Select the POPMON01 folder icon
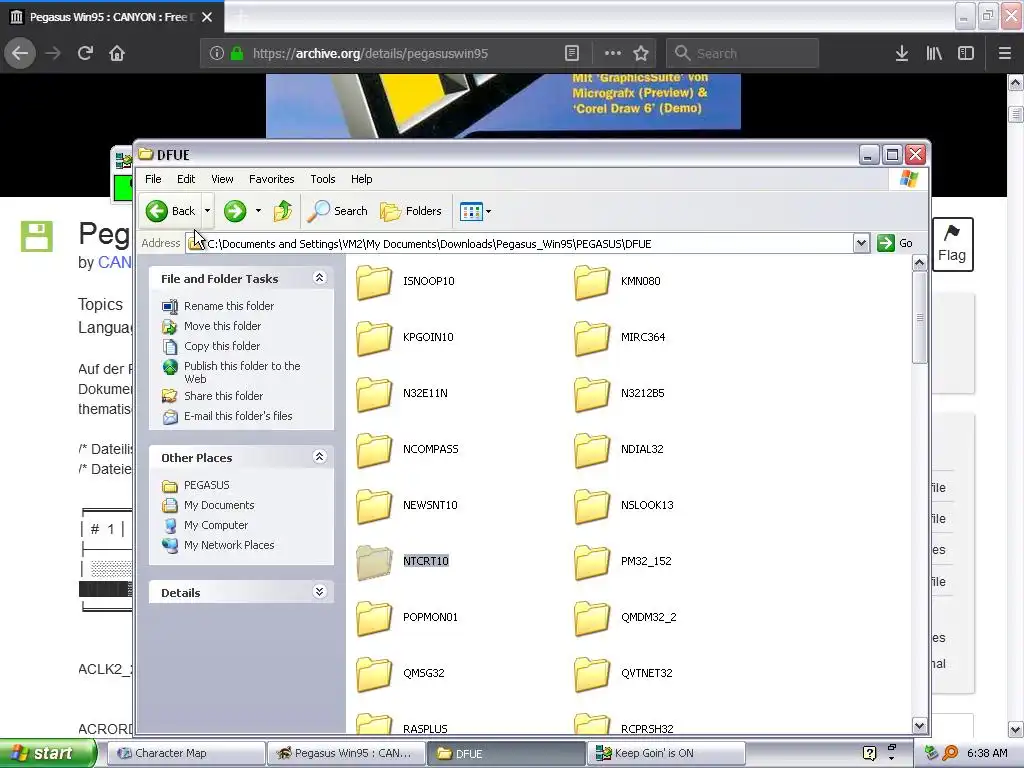Image resolution: width=1024 pixels, height=768 pixels. (x=374, y=618)
